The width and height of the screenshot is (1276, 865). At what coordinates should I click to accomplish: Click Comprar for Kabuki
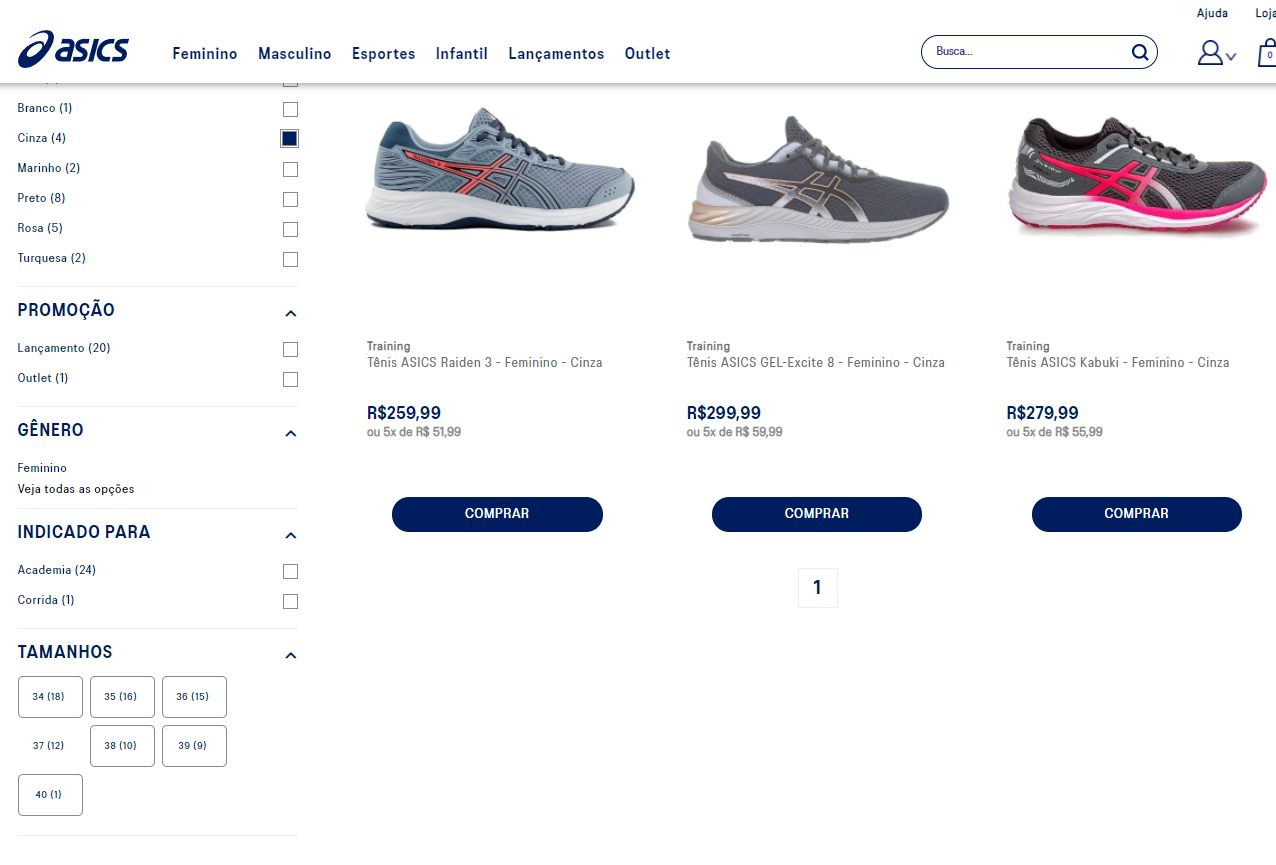1137,514
